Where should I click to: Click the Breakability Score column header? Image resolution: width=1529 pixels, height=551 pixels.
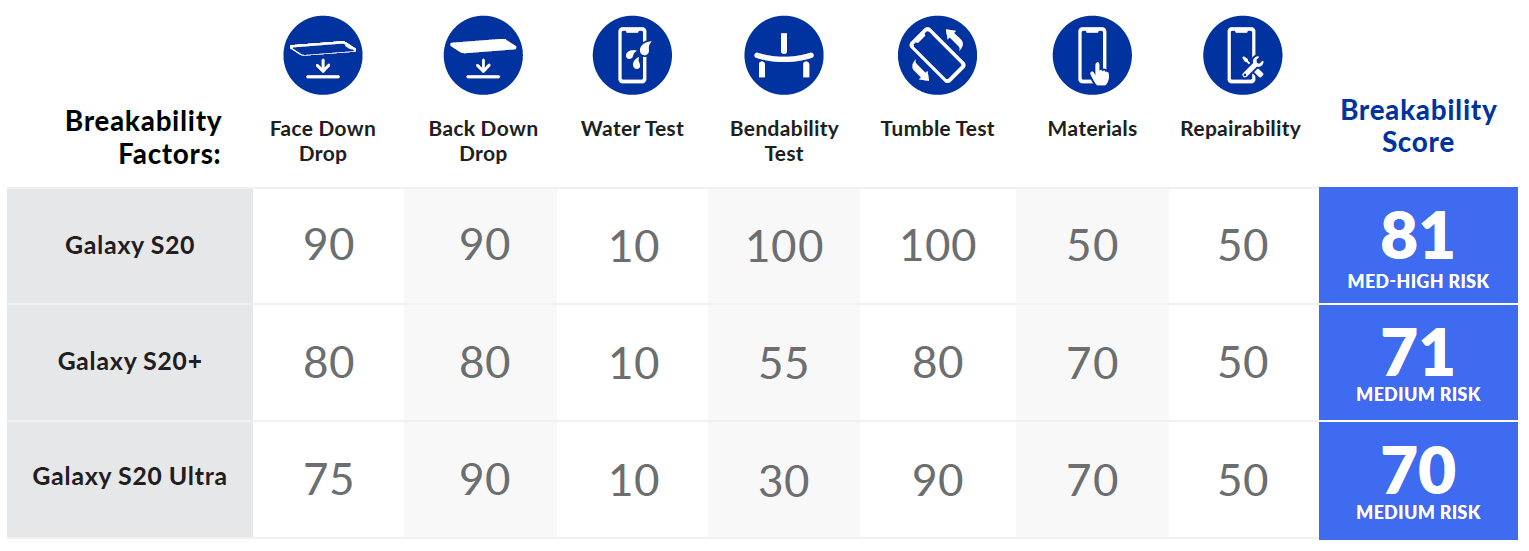[x=1418, y=126]
